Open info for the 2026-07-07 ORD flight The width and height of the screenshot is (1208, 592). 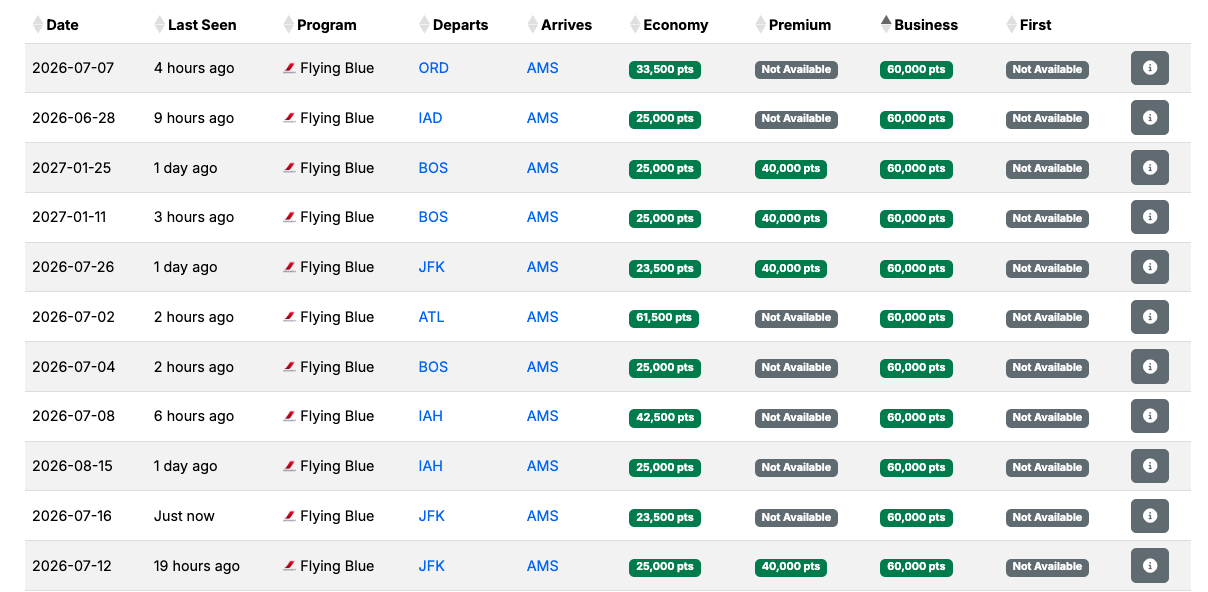tap(1149, 68)
